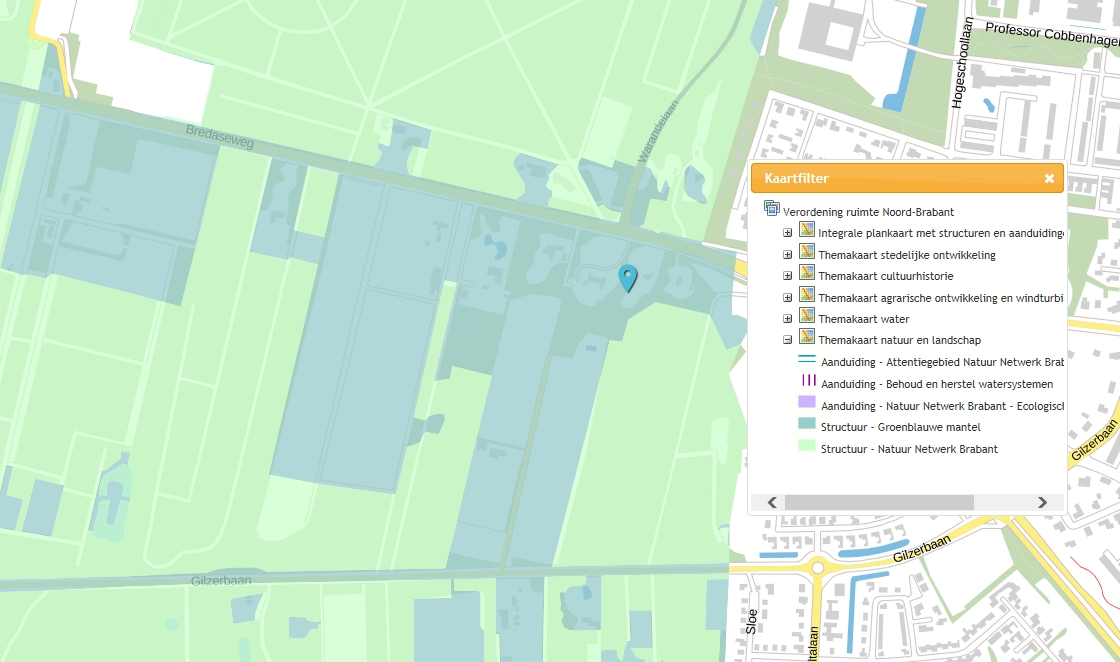
Task: Click the Warandelaan road label
Action: coord(658,131)
